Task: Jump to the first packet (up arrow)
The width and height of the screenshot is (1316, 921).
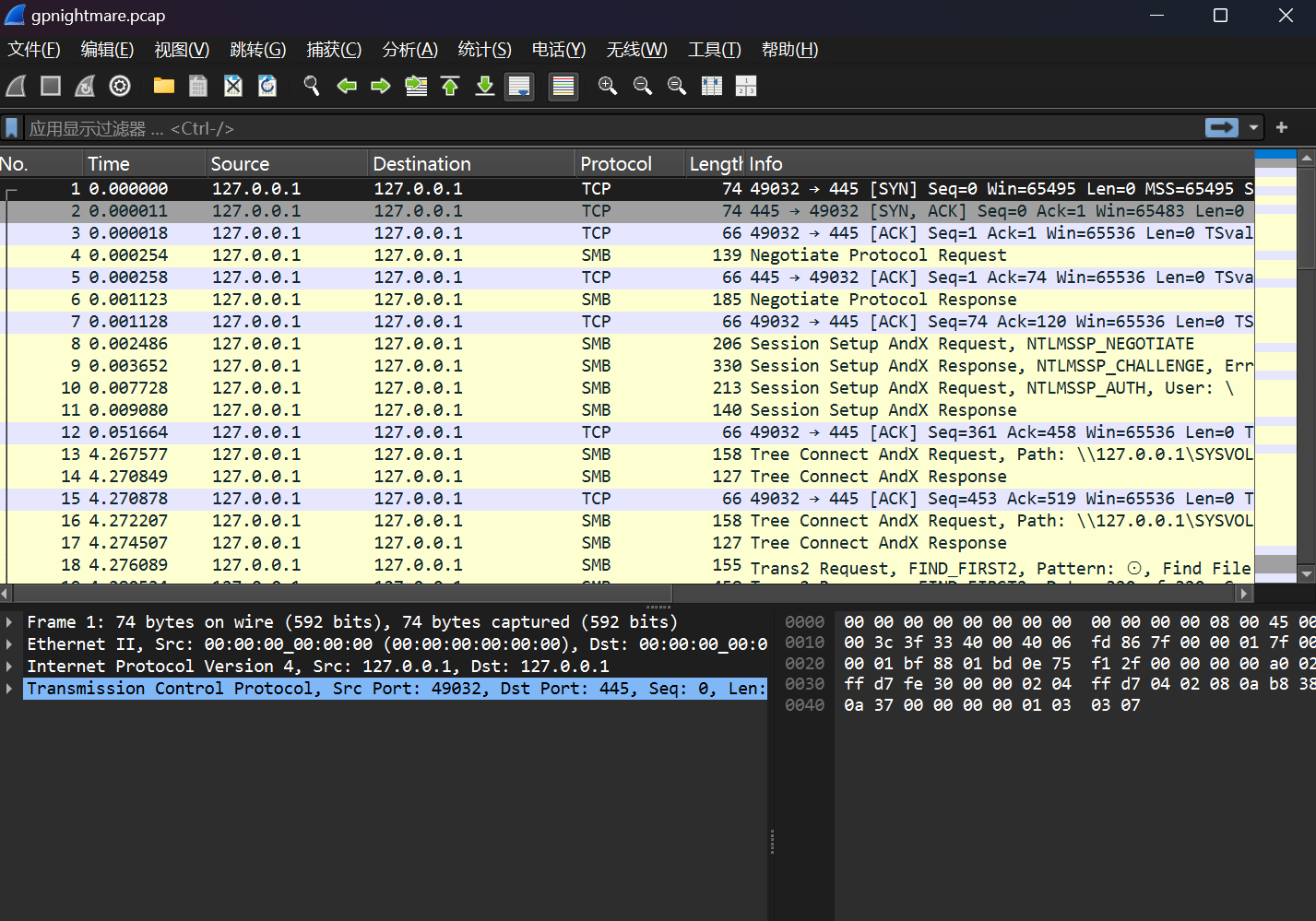Action: tap(450, 86)
